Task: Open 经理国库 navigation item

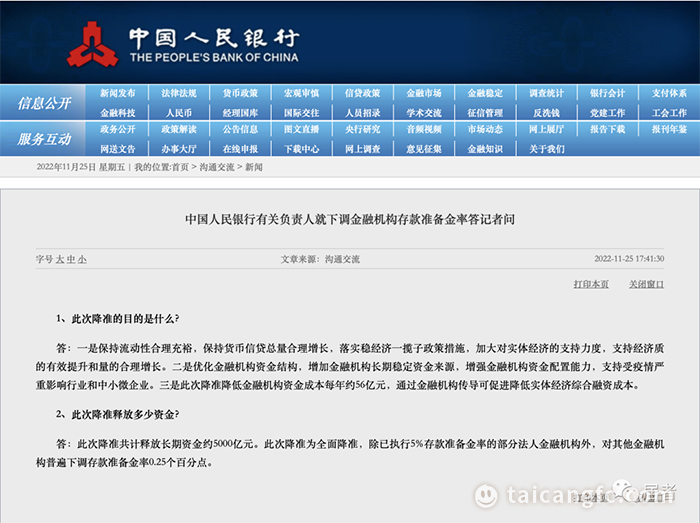Action: coord(240,113)
